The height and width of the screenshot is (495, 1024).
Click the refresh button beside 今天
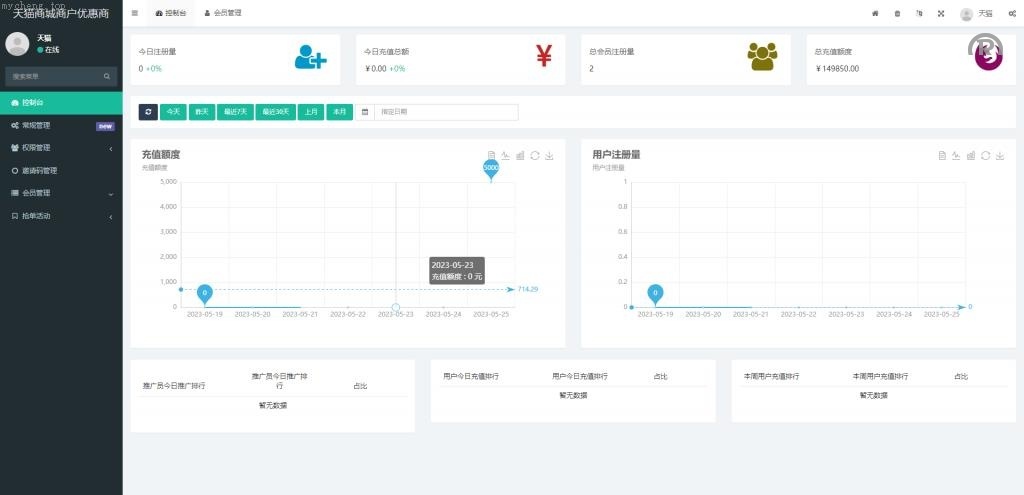(148, 112)
